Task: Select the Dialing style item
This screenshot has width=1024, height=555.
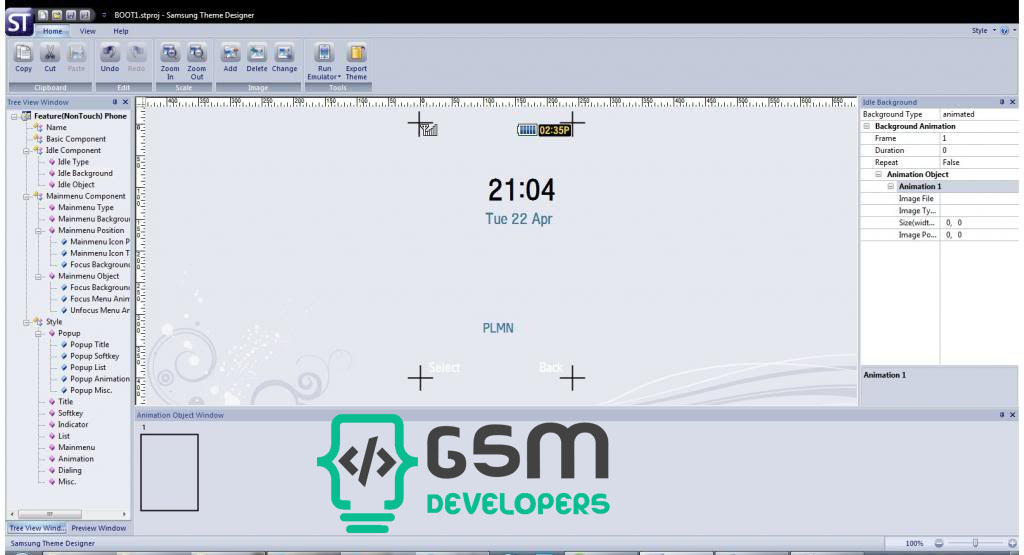Action: pos(70,470)
